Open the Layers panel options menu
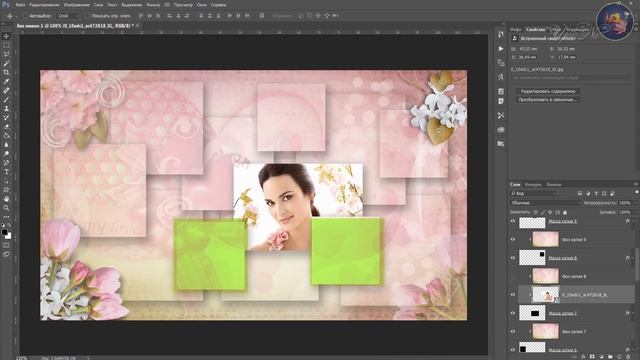The image size is (640, 360). (636, 184)
